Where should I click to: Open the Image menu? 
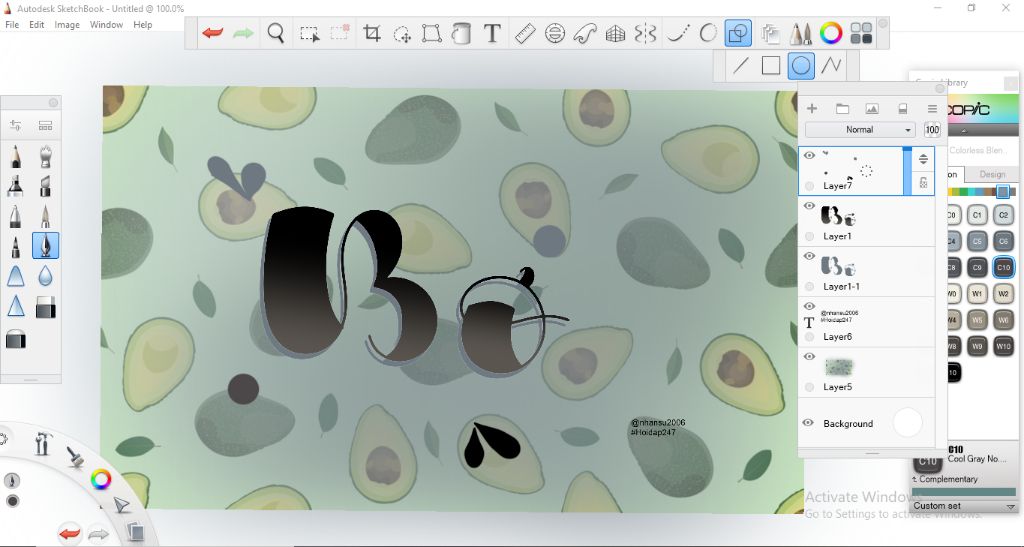click(x=67, y=25)
